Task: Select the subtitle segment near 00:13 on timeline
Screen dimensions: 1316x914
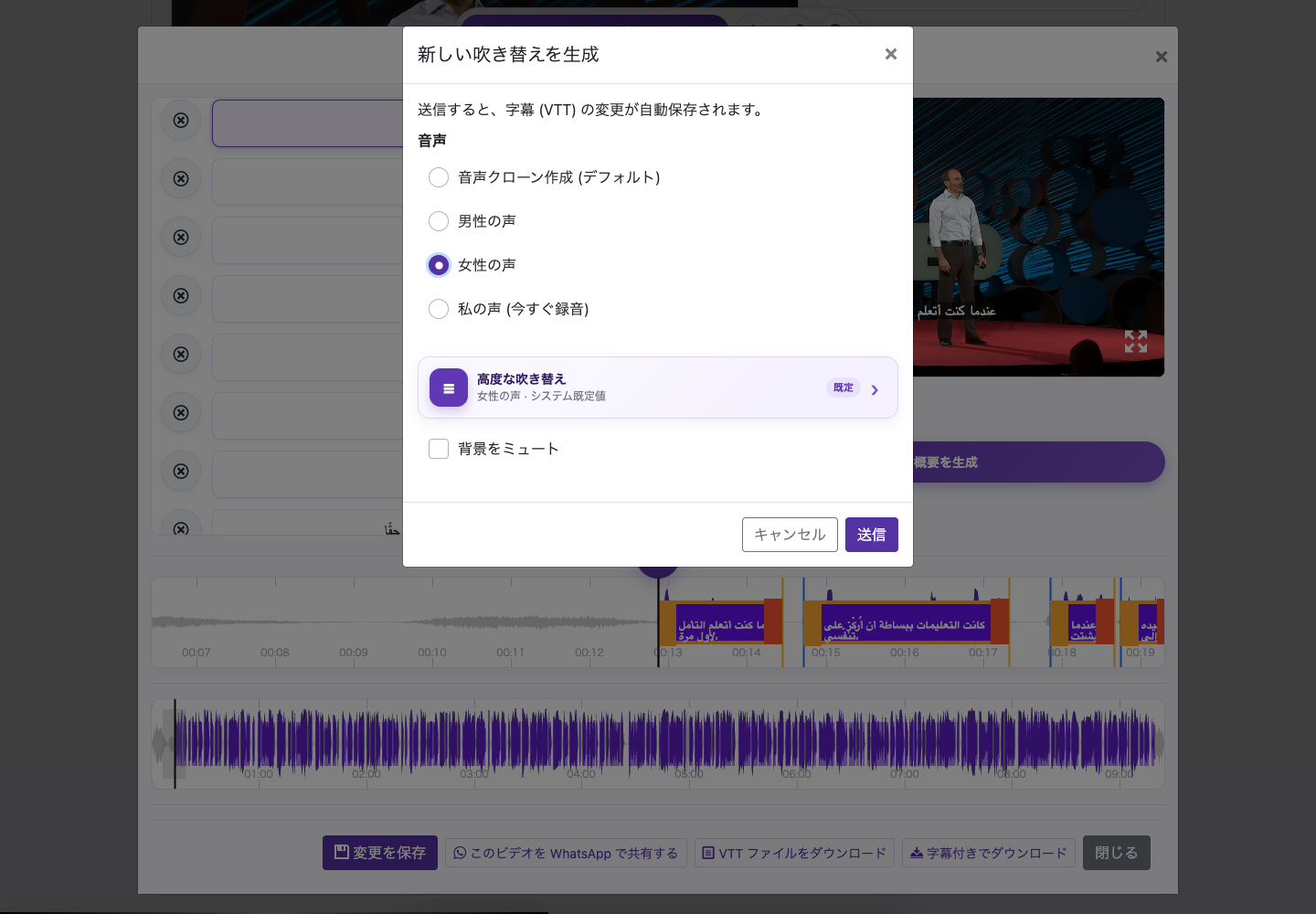Action: [720, 623]
